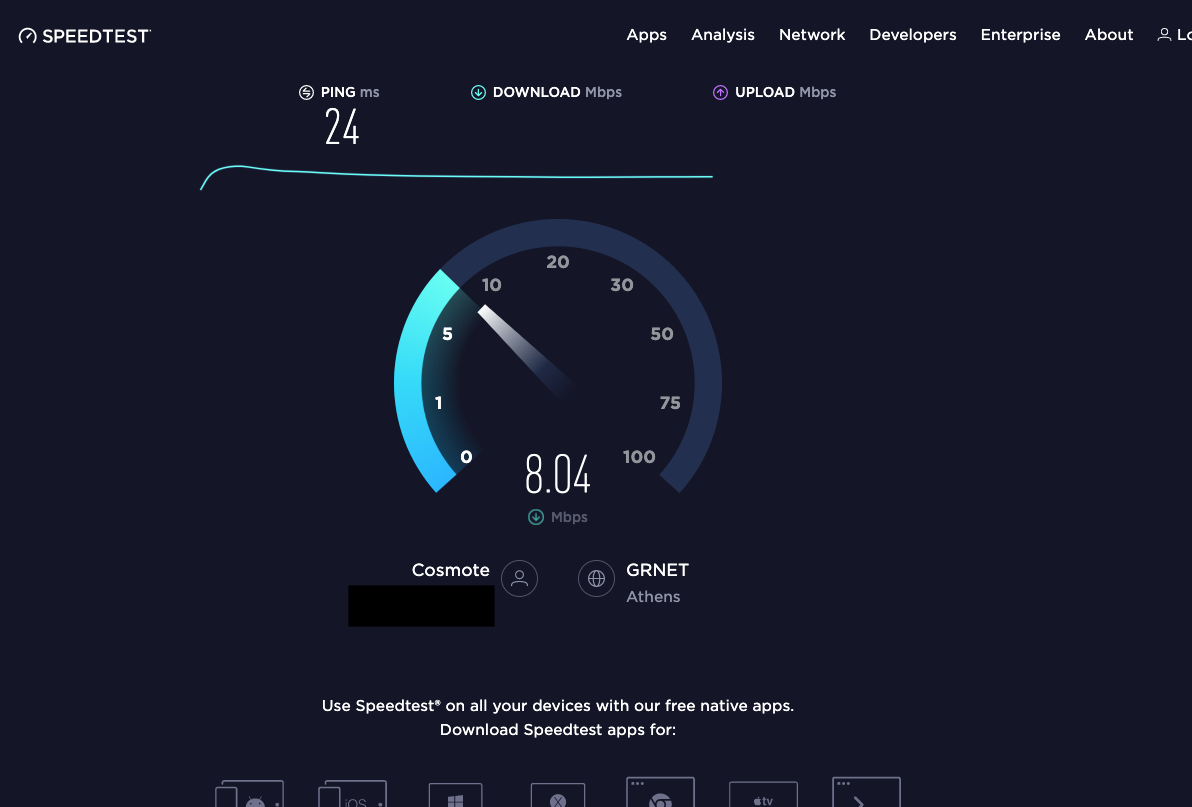
Task: Open the Developers menu
Action: click(x=912, y=35)
